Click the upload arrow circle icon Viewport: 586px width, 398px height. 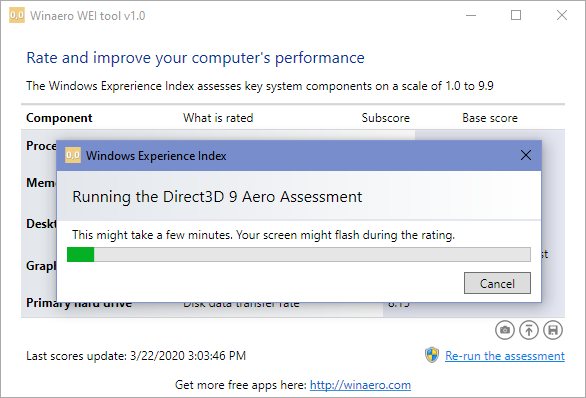528,330
